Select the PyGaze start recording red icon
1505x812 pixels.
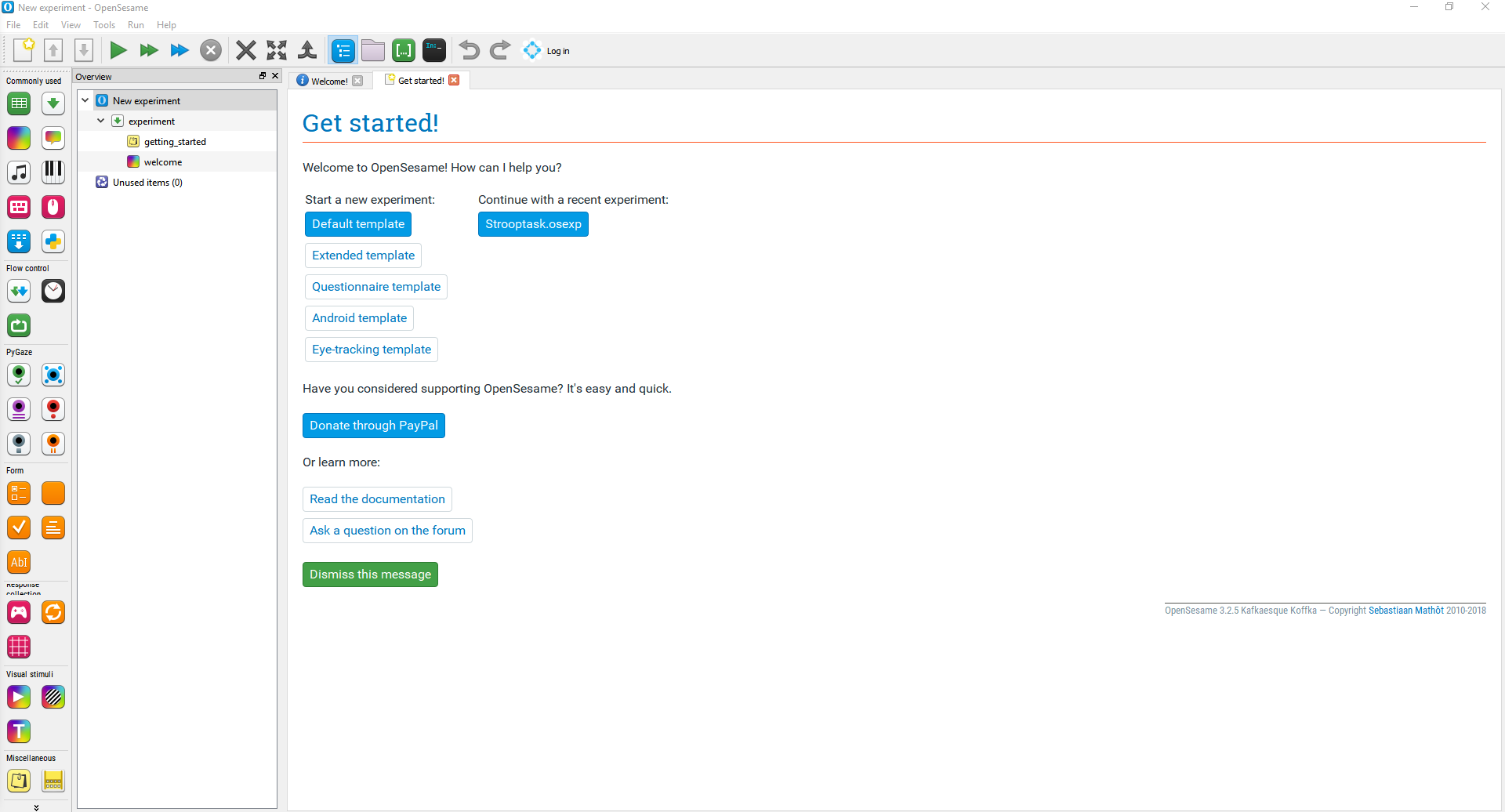[53, 409]
